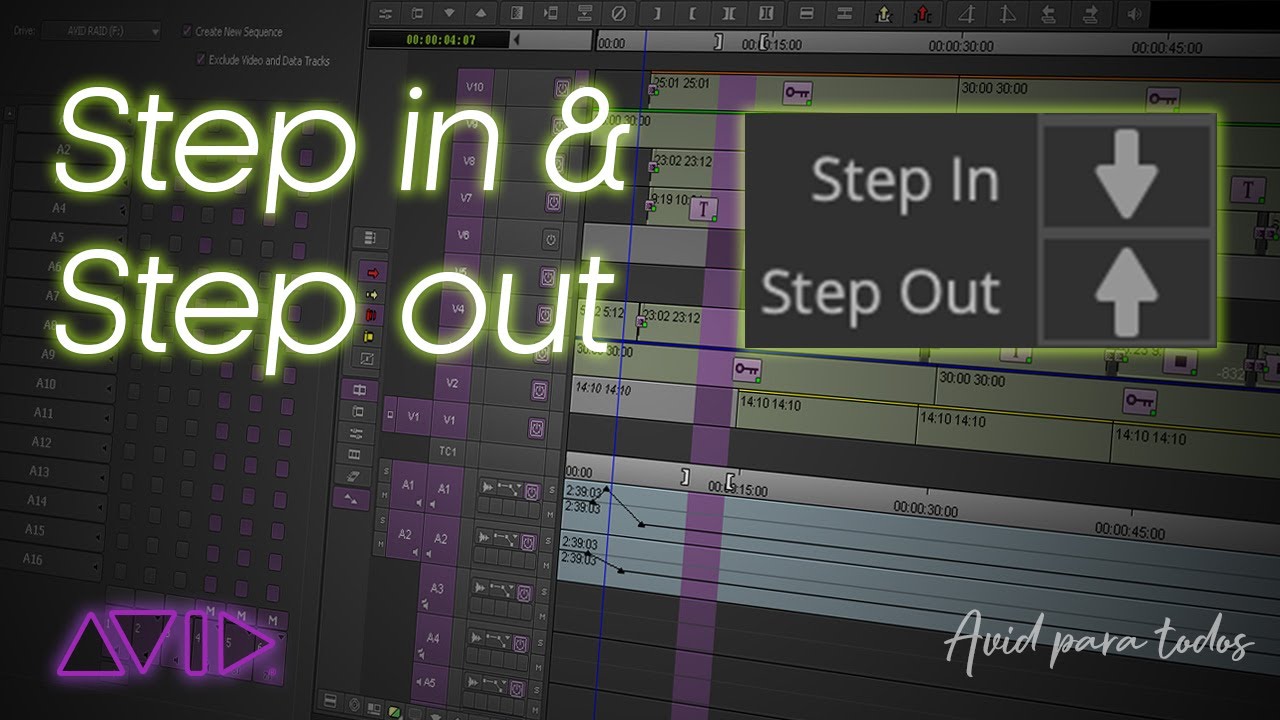Click the speaker audio icon in top toolbar

tap(1134, 14)
